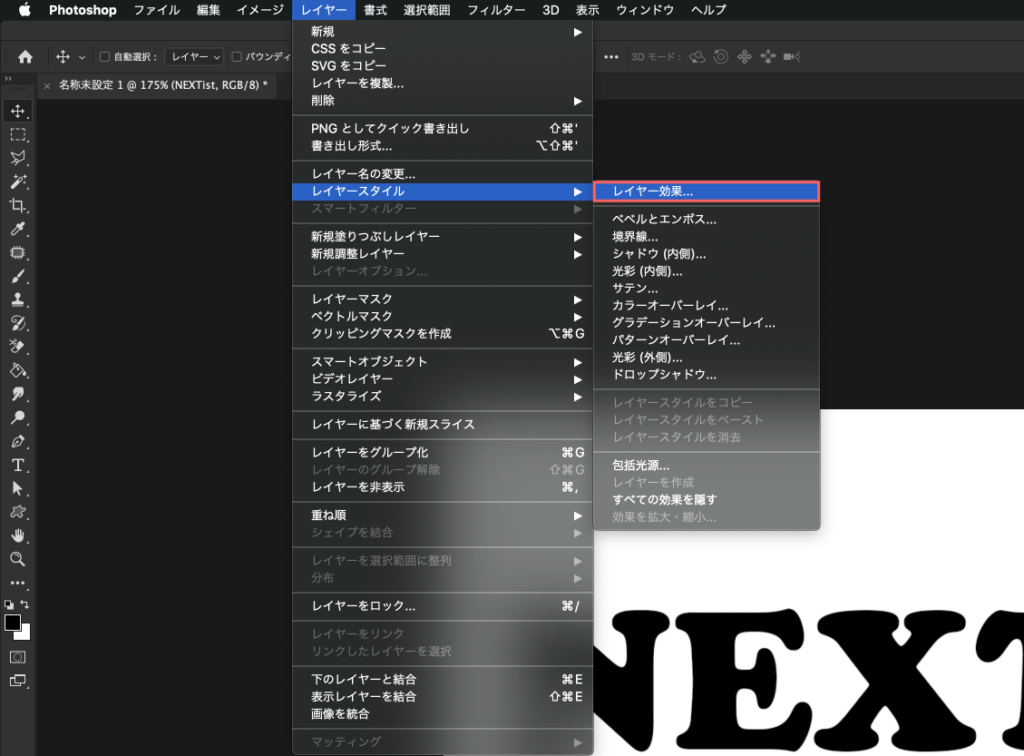This screenshot has height=756, width=1024.
Task: Select the Magic Wand tool
Action: (18, 181)
